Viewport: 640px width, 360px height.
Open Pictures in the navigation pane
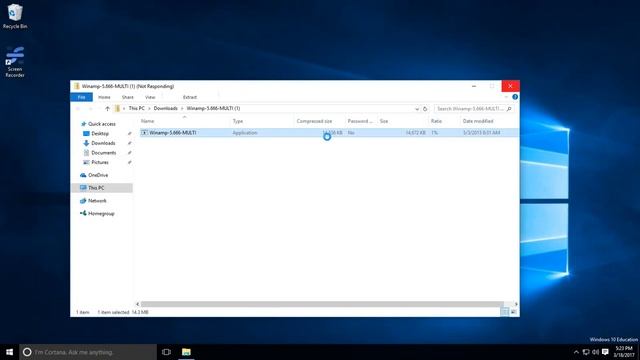coord(100,162)
